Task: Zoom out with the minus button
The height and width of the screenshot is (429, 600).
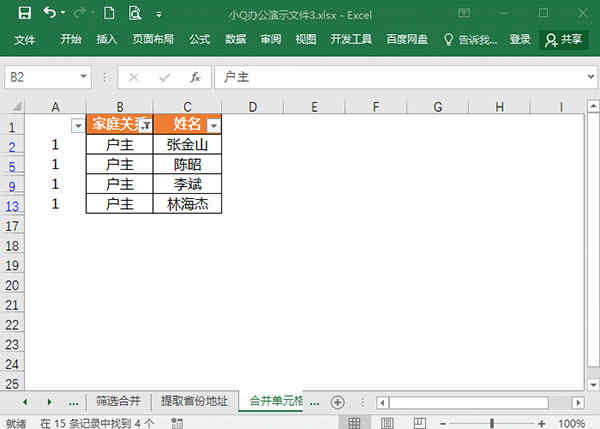Action: point(443,423)
